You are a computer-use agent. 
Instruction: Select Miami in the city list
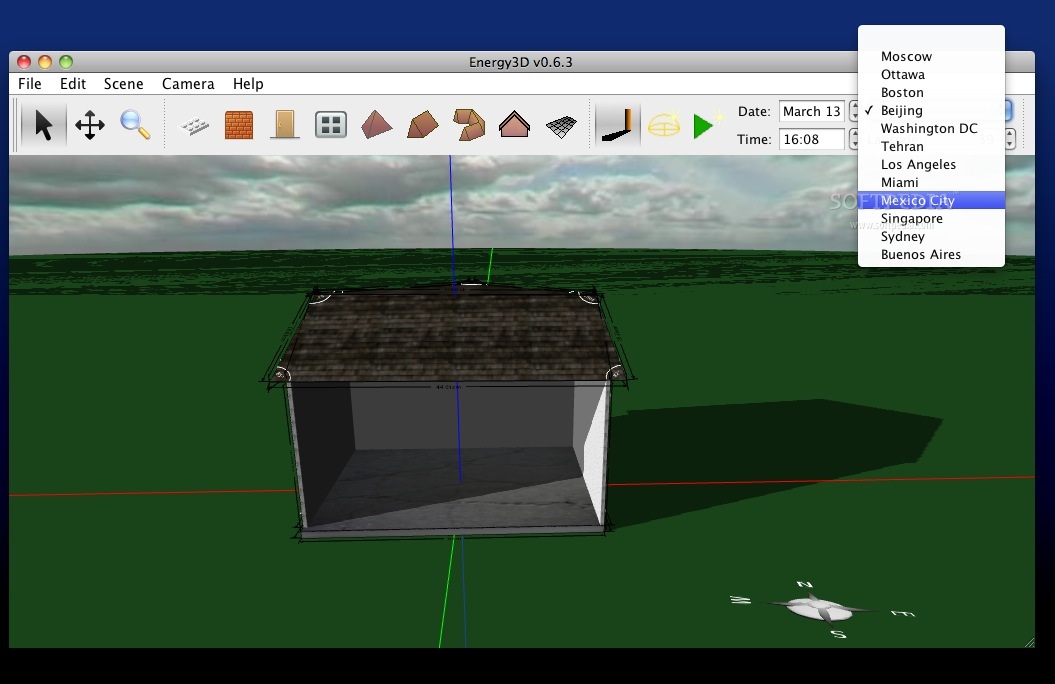931,182
